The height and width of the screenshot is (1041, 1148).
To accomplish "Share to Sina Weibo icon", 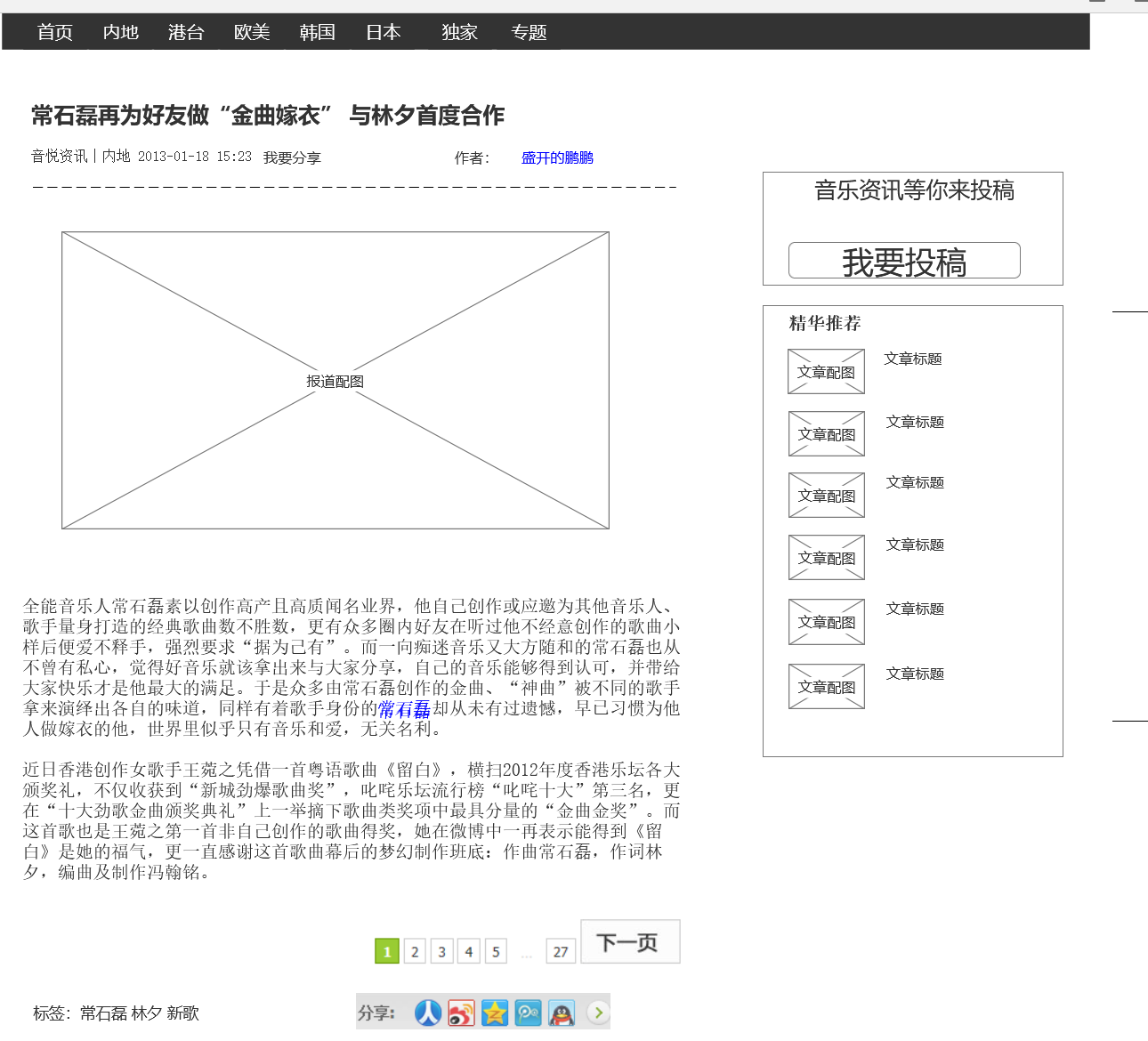I will tap(461, 1013).
